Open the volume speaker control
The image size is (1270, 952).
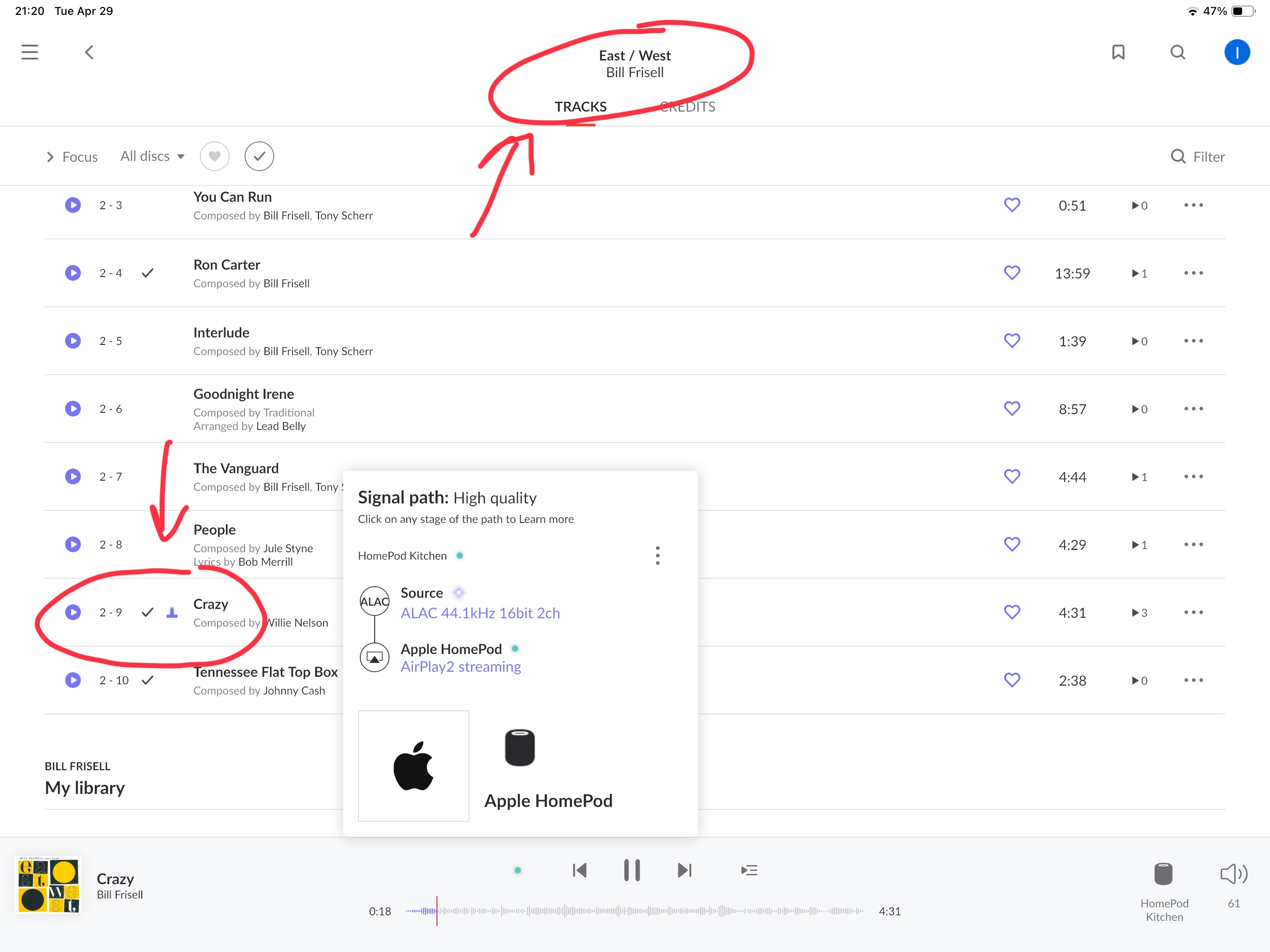click(1233, 874)
